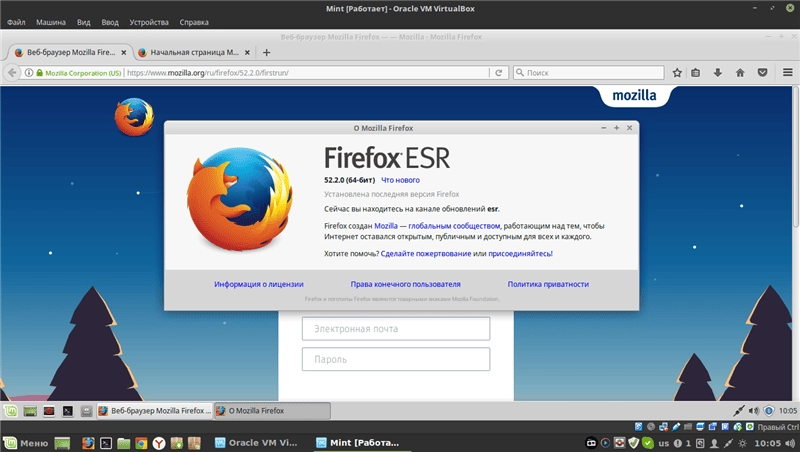Launch terminal from the guest Mint panel
Screen dimensions: 800x452
67,410
